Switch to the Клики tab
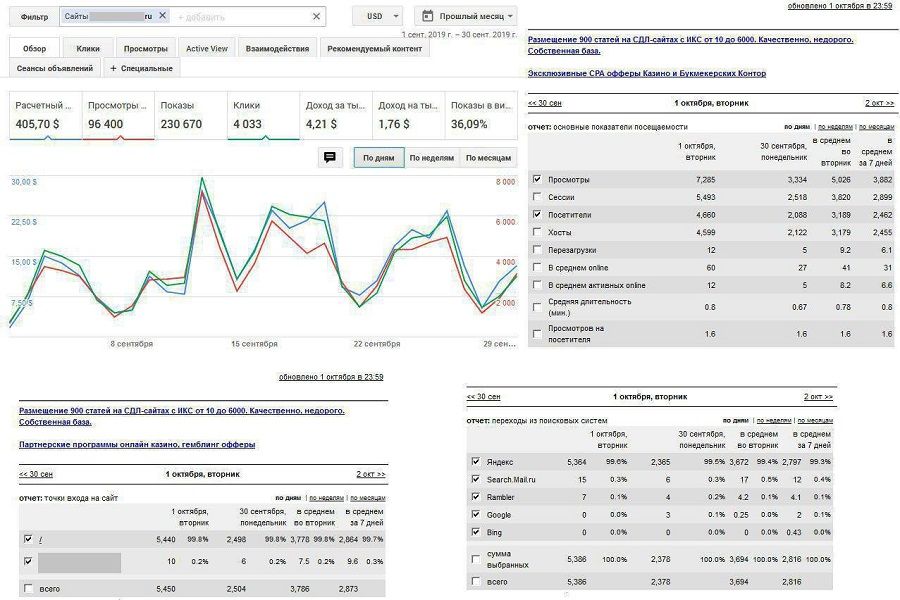 [x=88, y=49]
